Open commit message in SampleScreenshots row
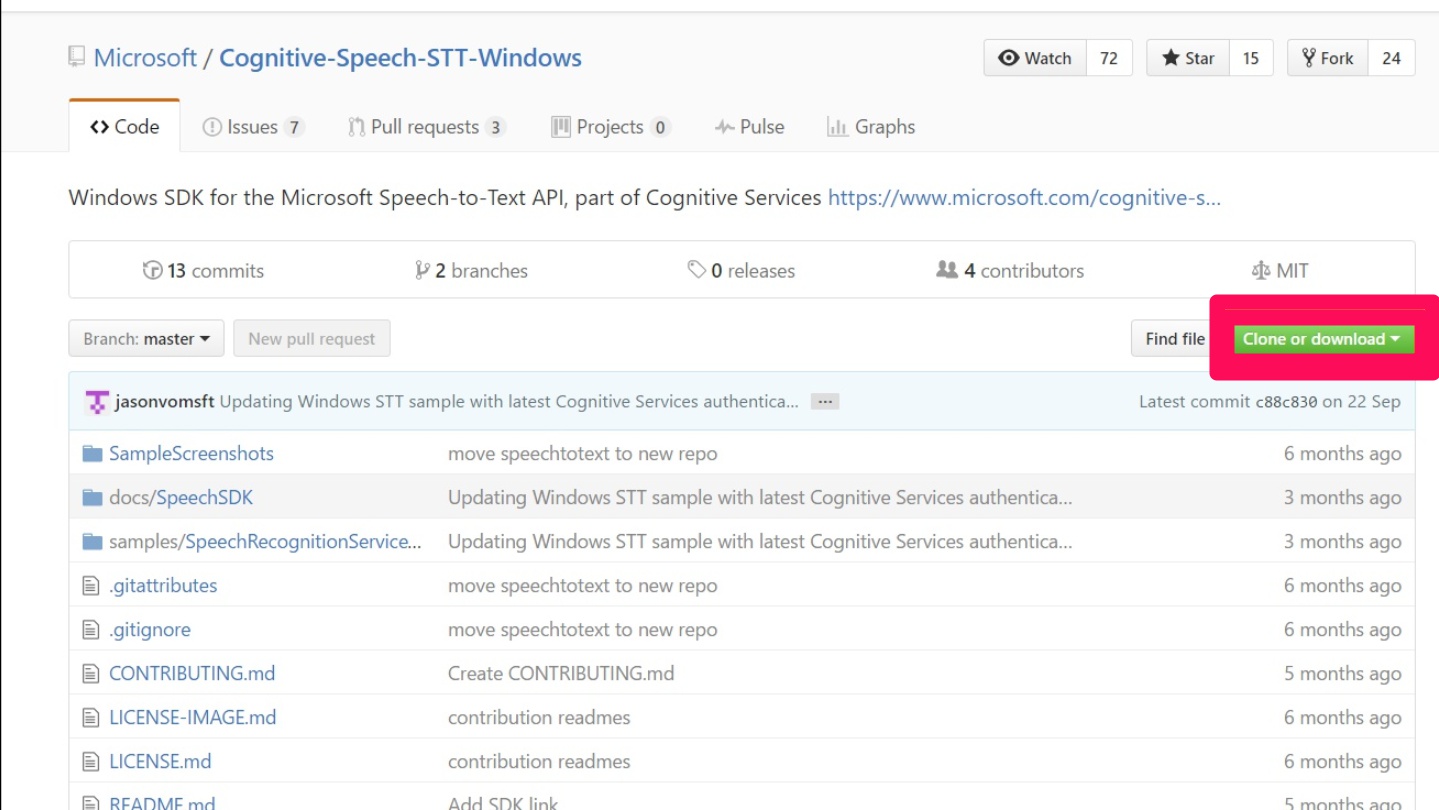This screenshot has width=1439, height=810. [x=583, y=454]
